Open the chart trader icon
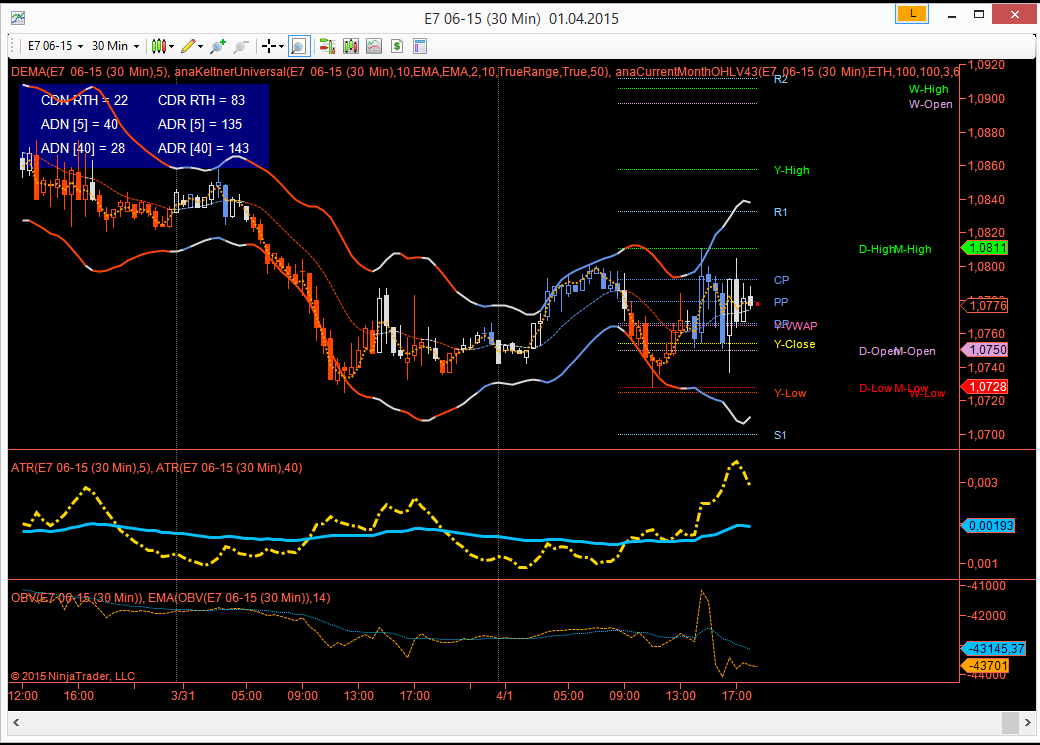1040x745 pixels. pyautogui.click(x=327, y=46)
